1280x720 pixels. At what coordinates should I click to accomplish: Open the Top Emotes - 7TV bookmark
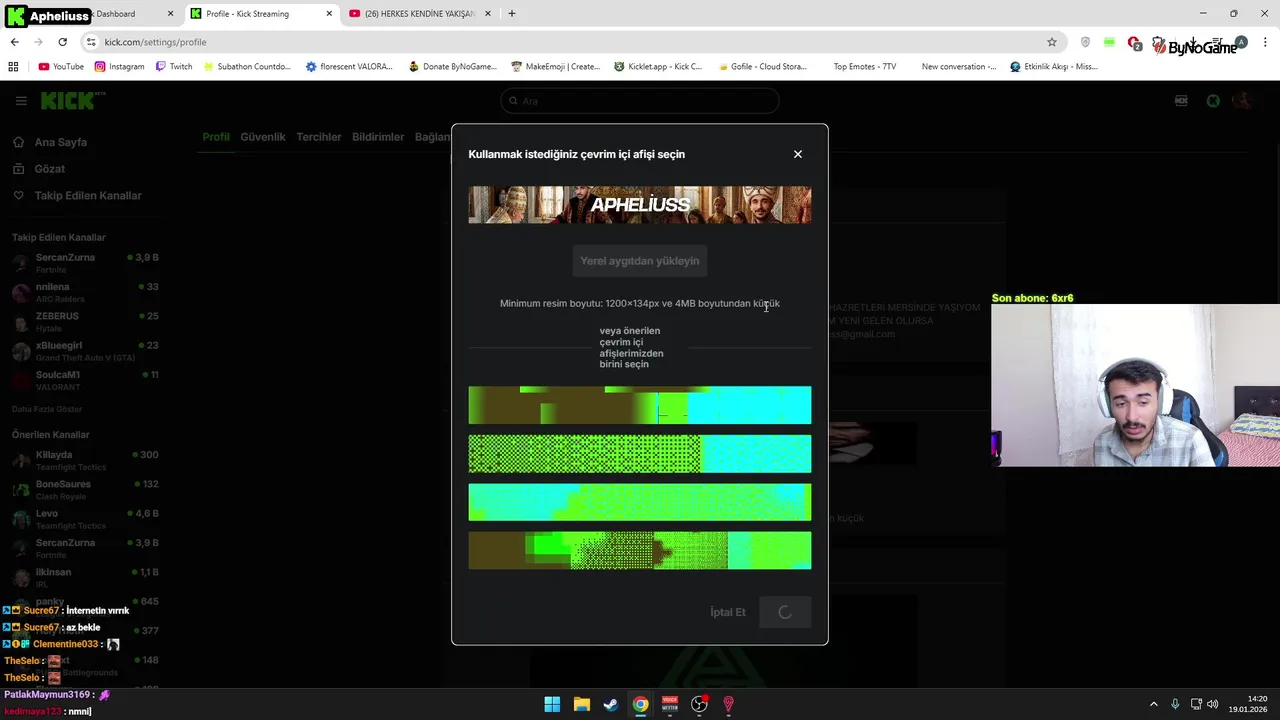[x=864, y=67]
